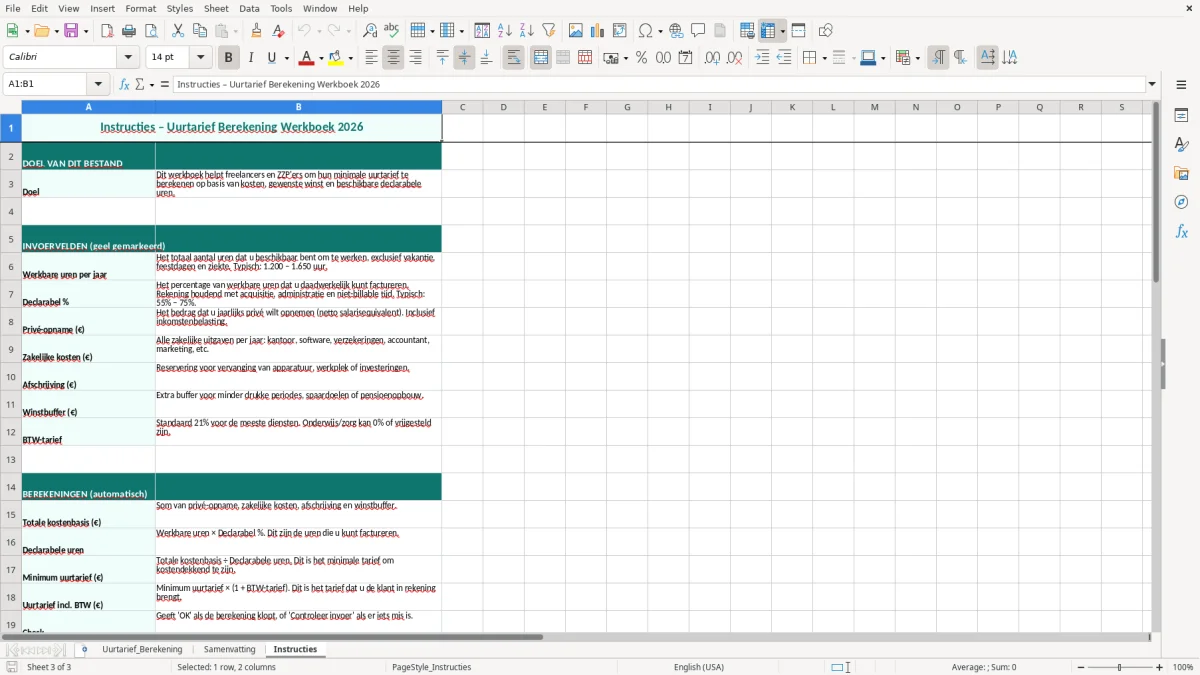The width and height of the screenshot is (1200, 675).
Task: Click the Clone Formatting paintbrush
Action: coord(257,31)
